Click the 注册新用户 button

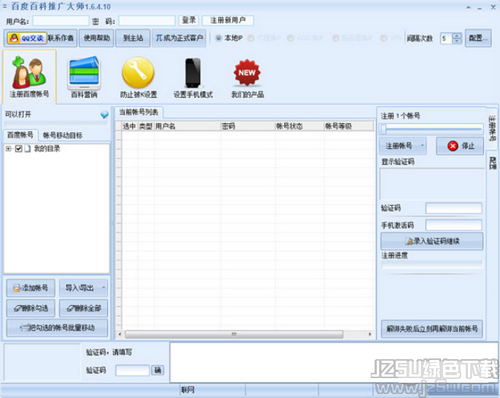(228, 20)
